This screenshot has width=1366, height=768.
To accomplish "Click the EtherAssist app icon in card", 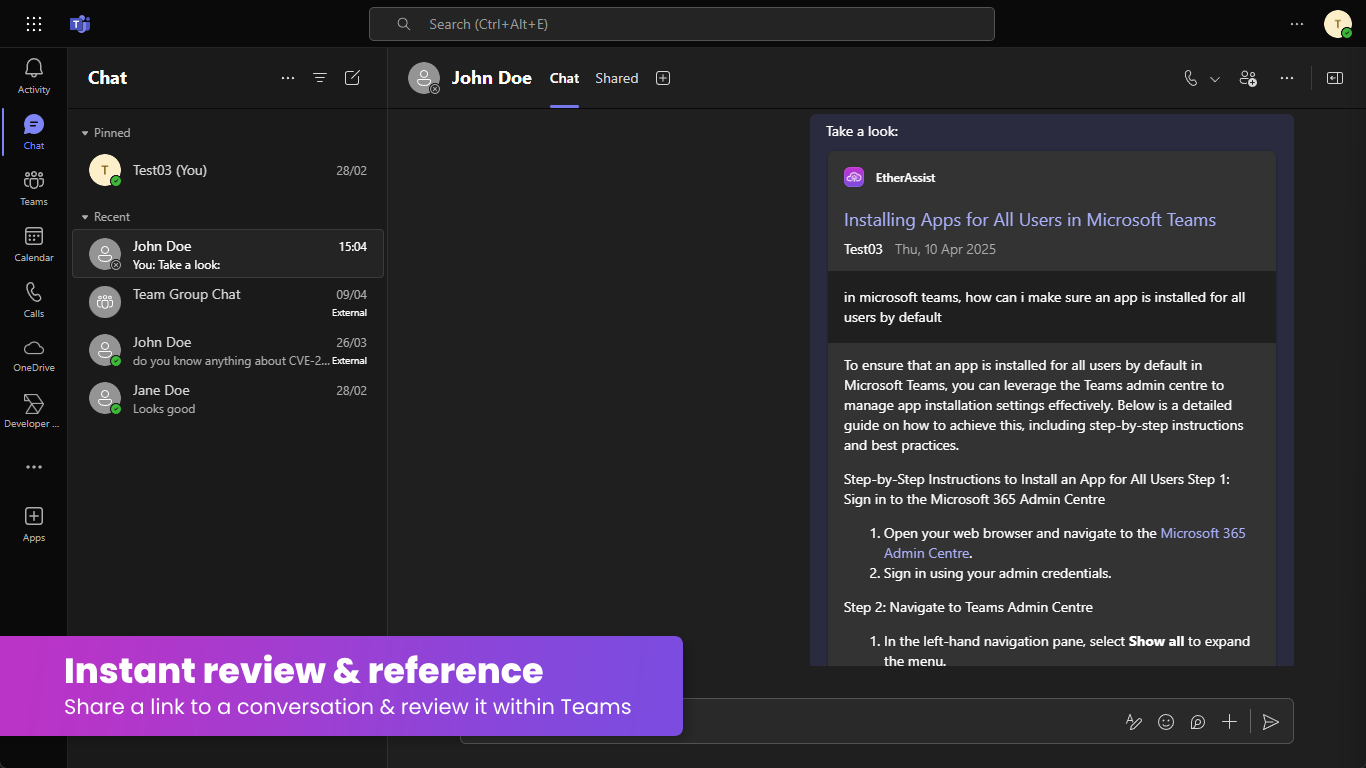I will click(x=854, y=177).
